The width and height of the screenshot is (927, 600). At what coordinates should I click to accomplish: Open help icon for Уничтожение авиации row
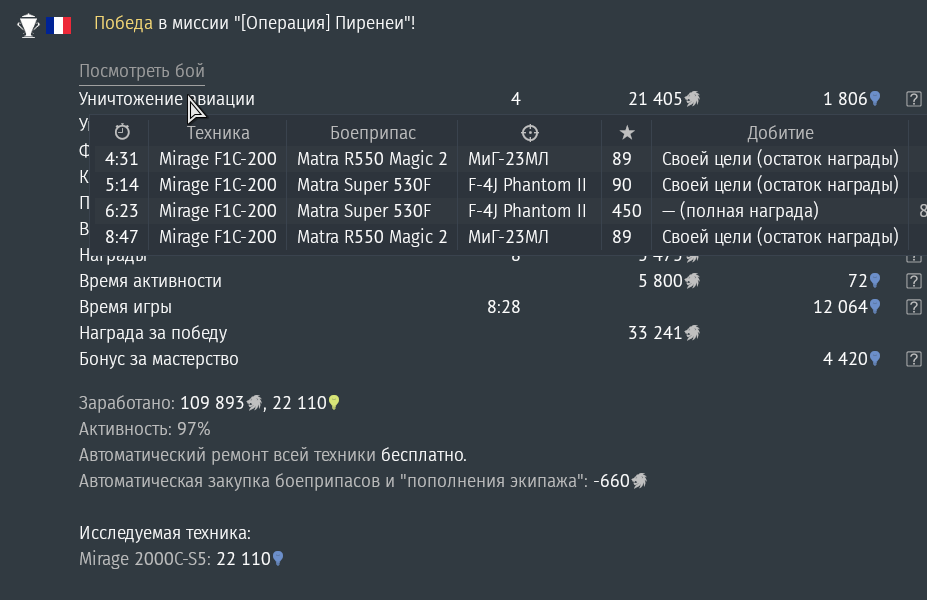point(913,99)
